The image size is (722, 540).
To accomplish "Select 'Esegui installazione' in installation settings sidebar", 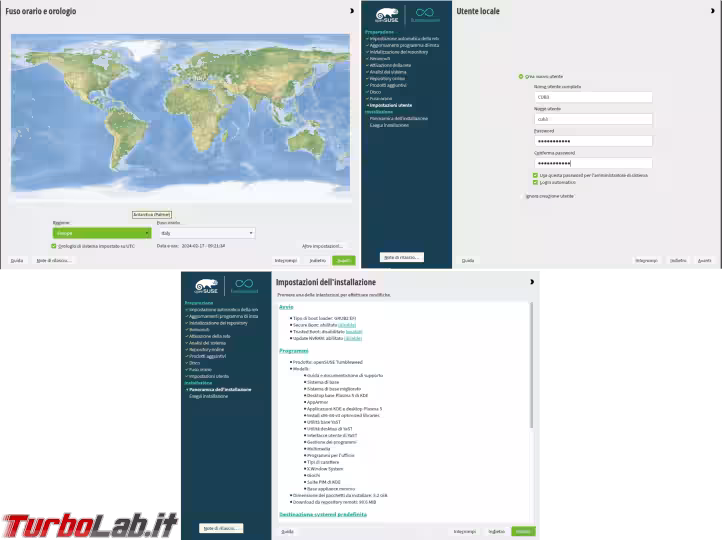I will (x=208, y=396).
